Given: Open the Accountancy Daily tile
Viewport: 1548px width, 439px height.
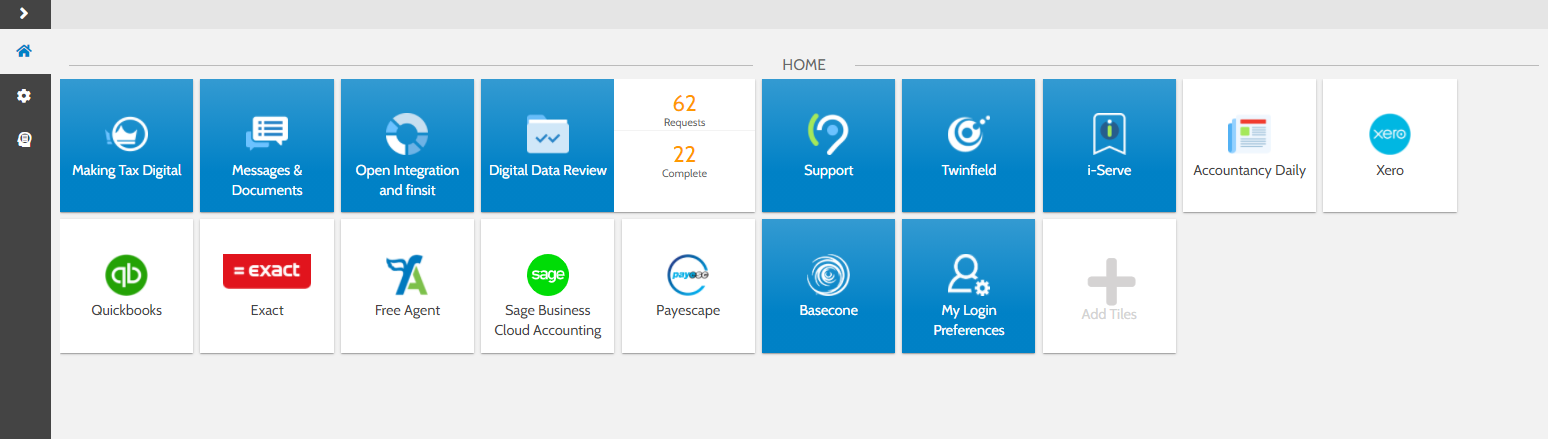Looking at the screenshot, I should click(1249, 146).
